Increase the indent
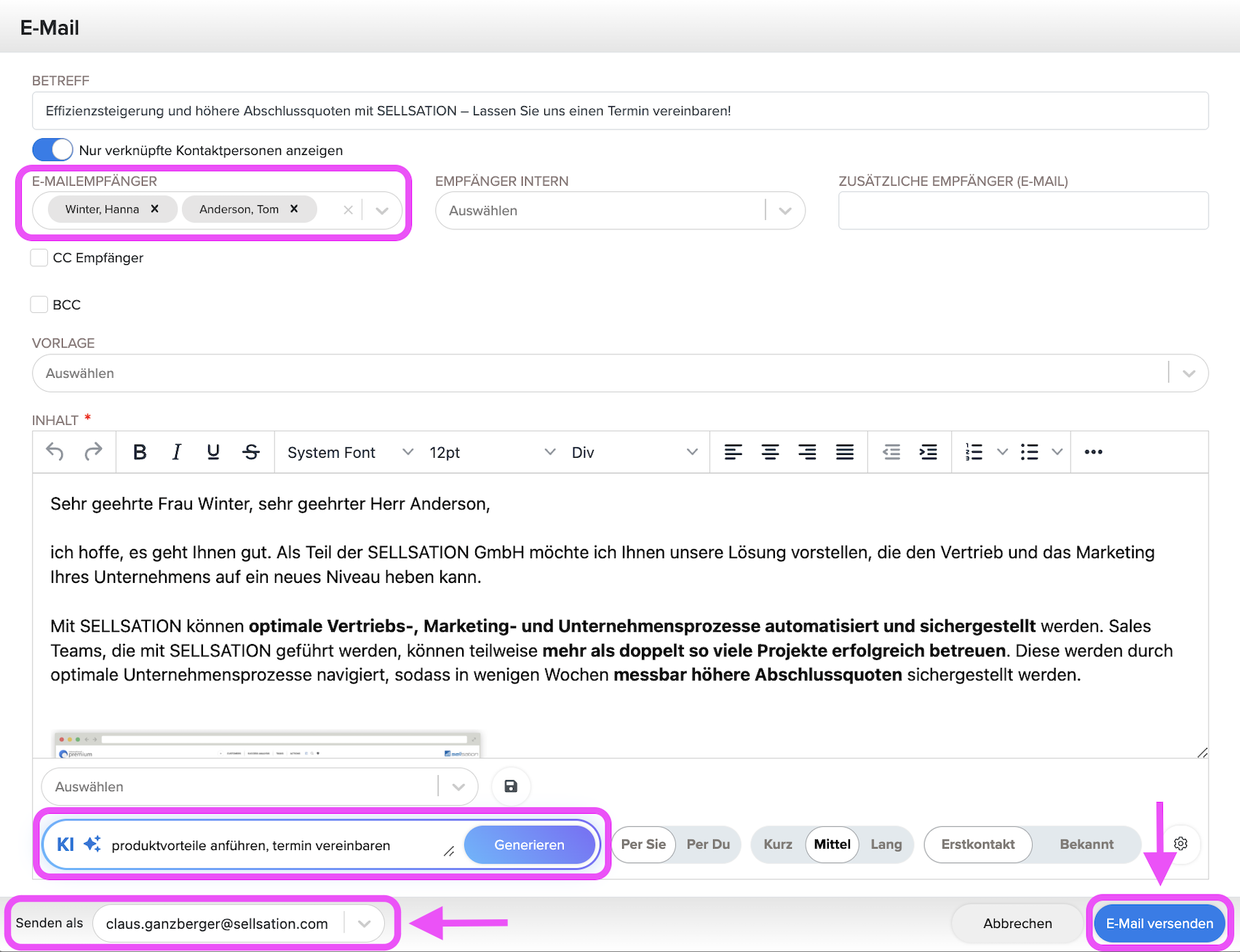Image resolution: width=1240 pixels, height=952 pixels. click(929, 452)
